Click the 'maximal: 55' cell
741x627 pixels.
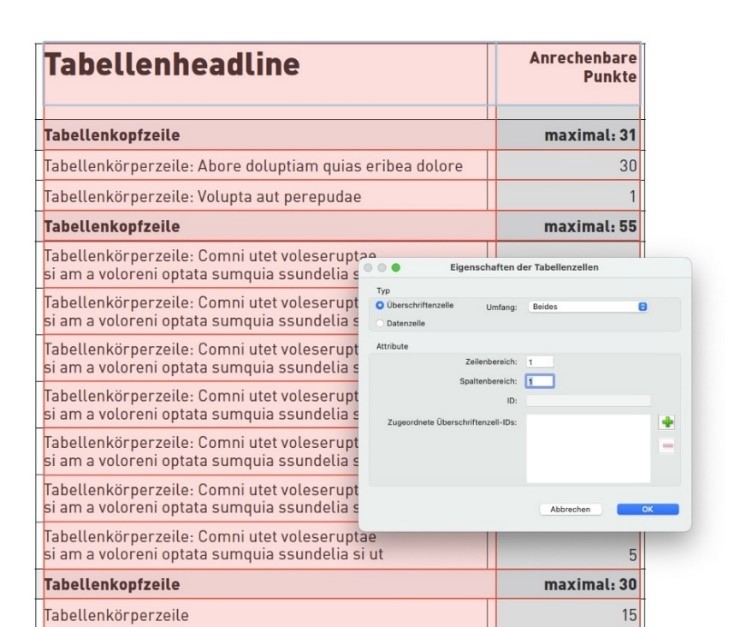[x=568, y=226]
